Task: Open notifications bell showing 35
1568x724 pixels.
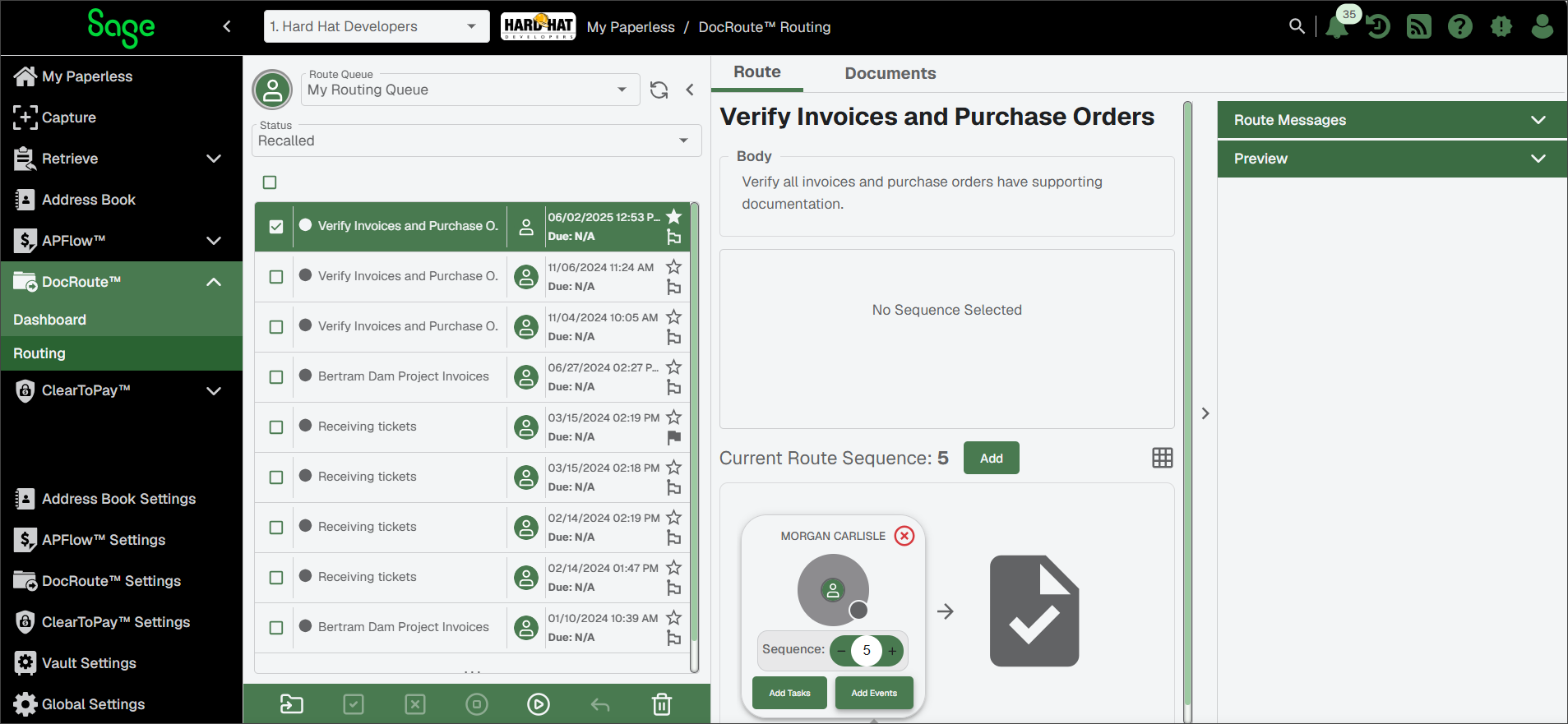Action: point(1337,27)
